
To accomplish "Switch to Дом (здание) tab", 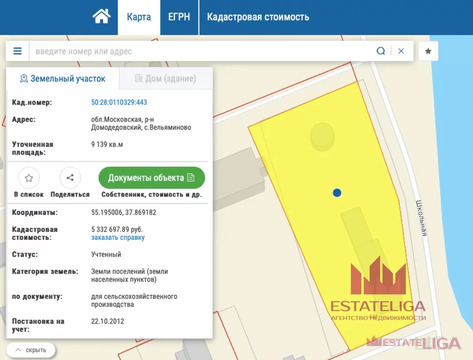I will coord(166,79).
